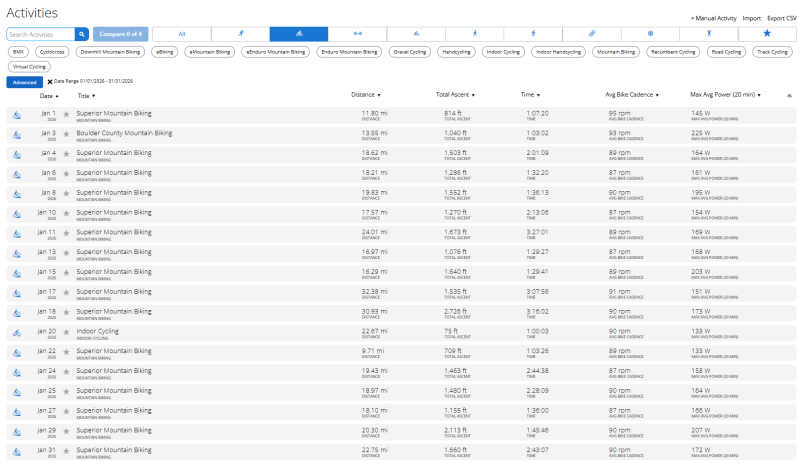This screenshot has width=800, height=466.
Task: Click the bike icon on Jan 3 activity
Action: 17,134
